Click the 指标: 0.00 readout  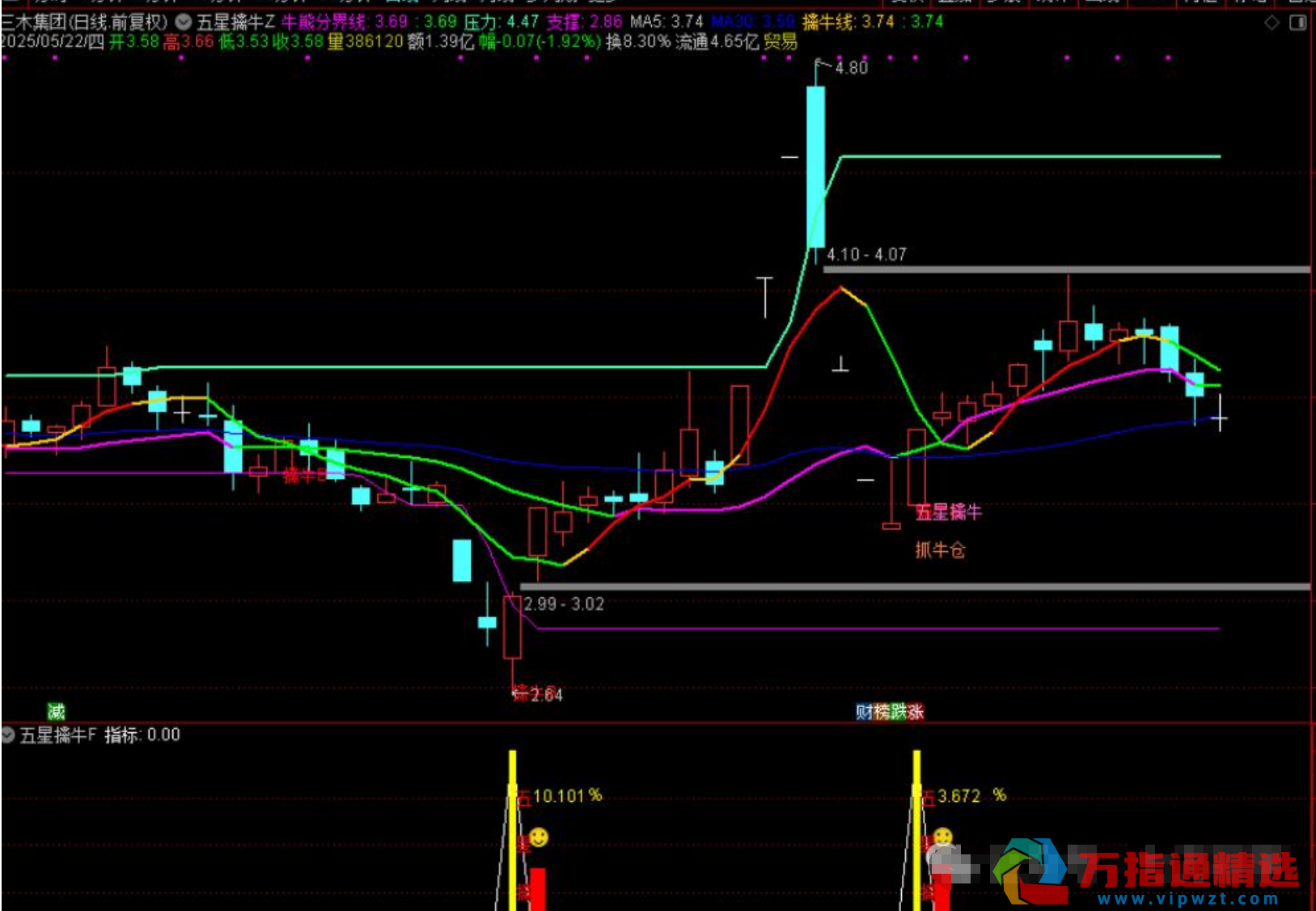click(x=142, y=735)
